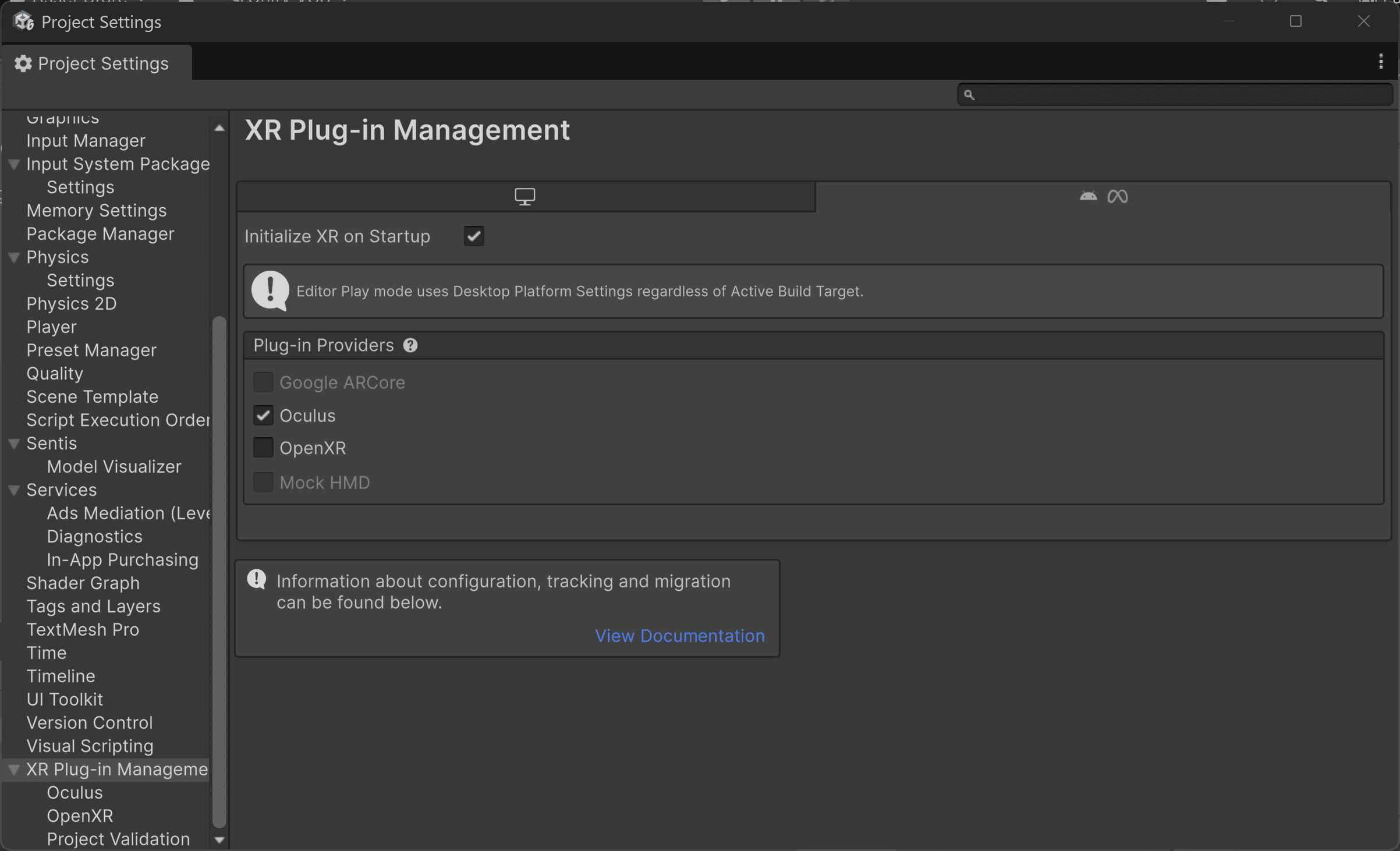The image size is (1400, 851).
Task: Click the search magnifier icon
Action: click(969, 95)
